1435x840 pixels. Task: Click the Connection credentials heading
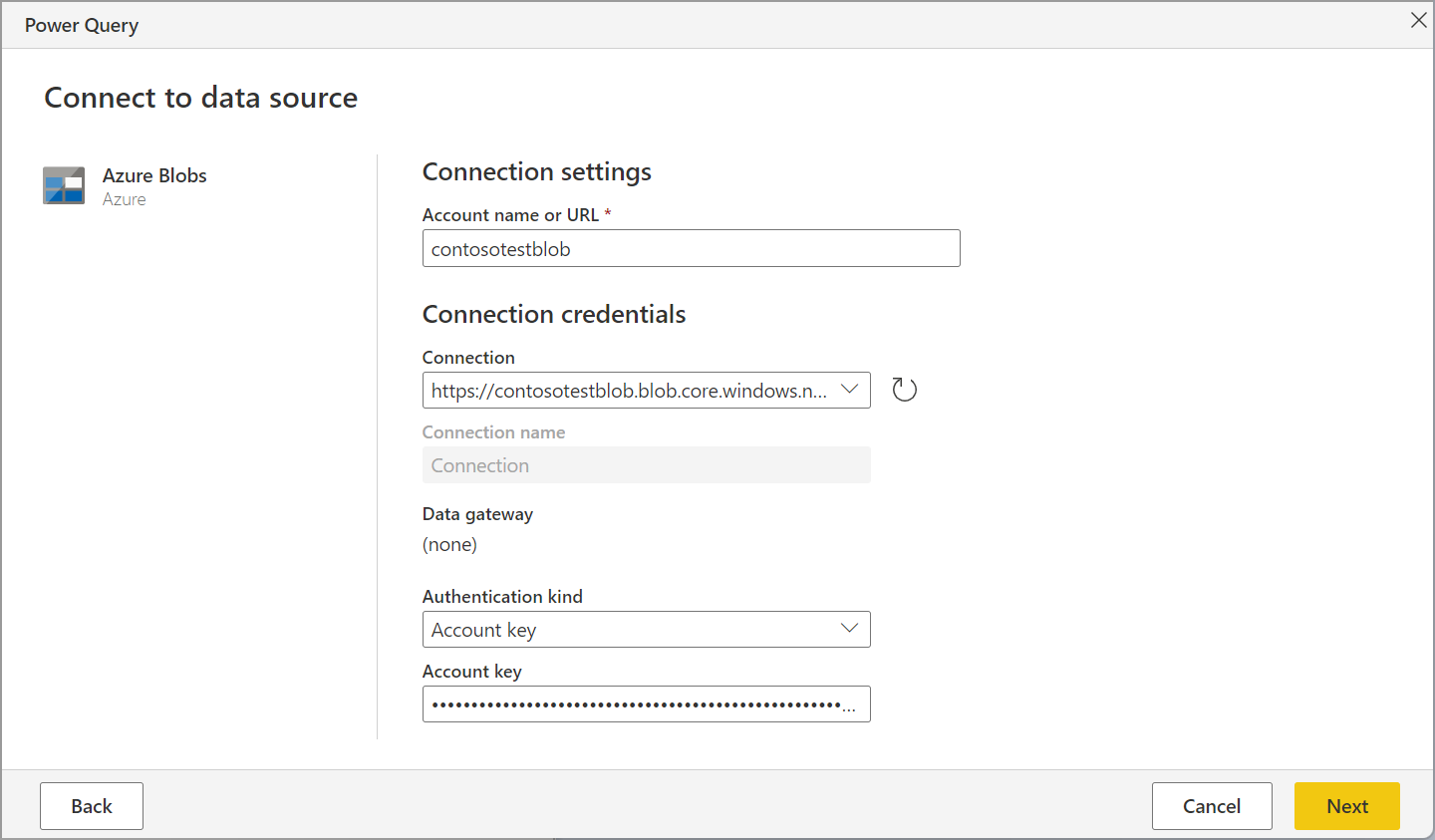tap(554, 315)
